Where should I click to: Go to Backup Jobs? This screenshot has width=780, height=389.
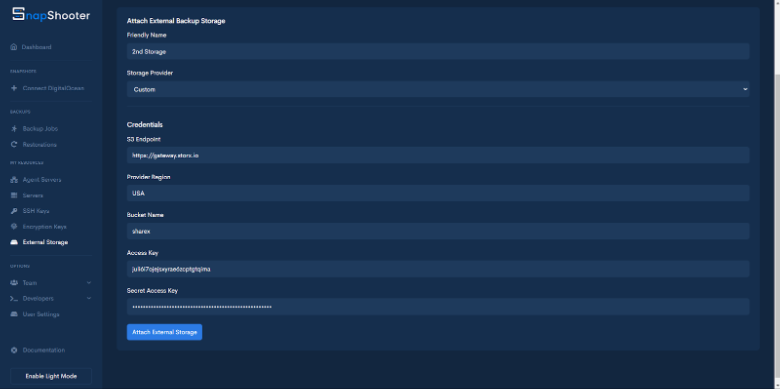tap(40, 129)
